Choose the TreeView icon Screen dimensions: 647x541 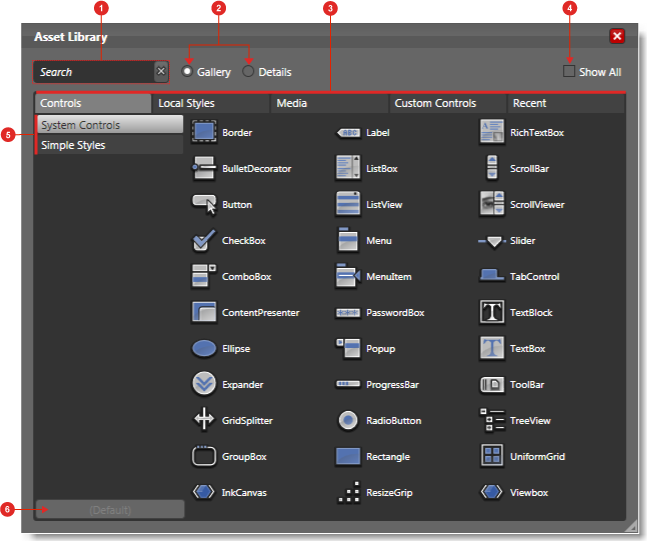492,420
